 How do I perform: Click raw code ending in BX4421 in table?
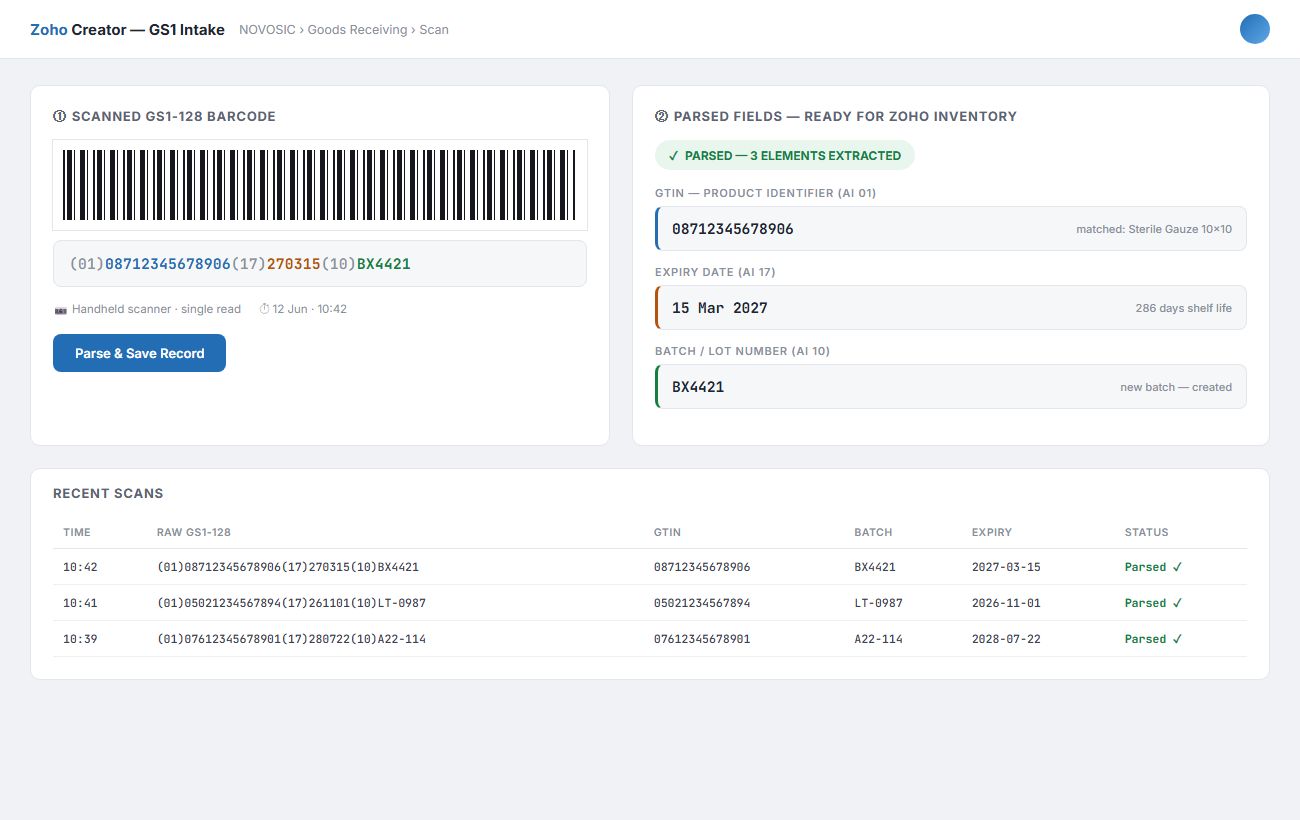(x=288, y=567)
